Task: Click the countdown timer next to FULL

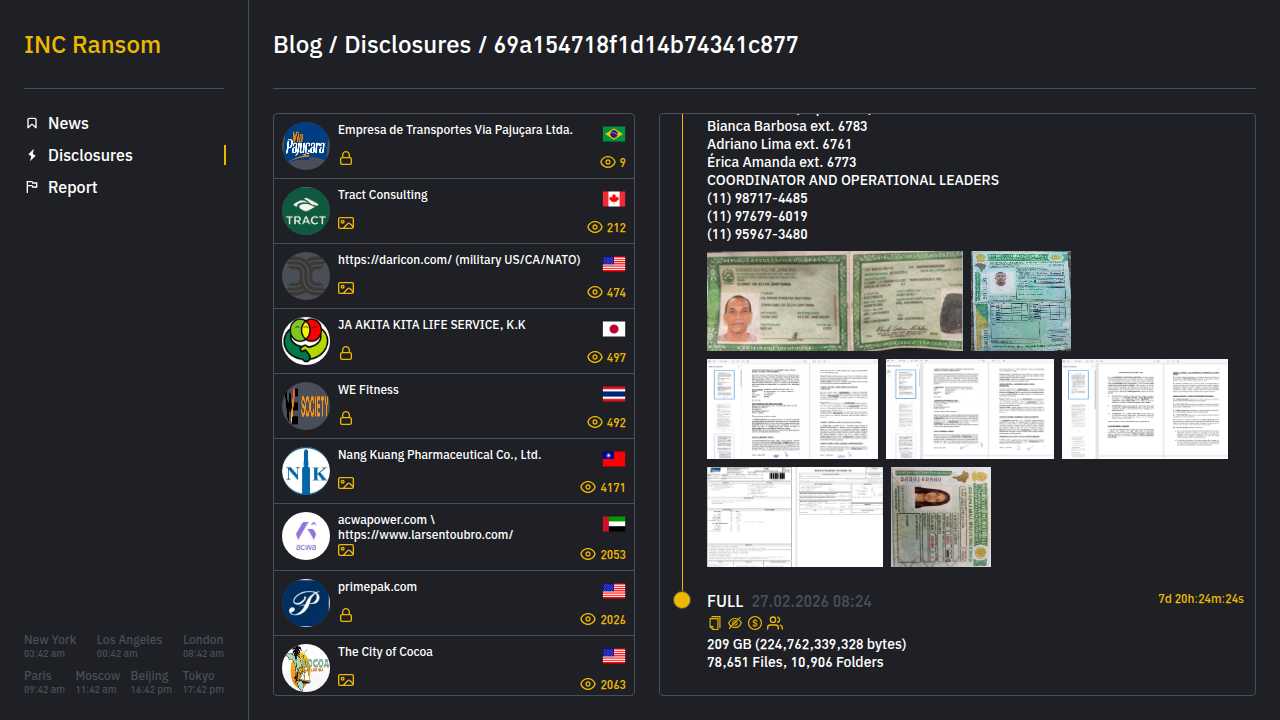Action: pos(1200,599)
